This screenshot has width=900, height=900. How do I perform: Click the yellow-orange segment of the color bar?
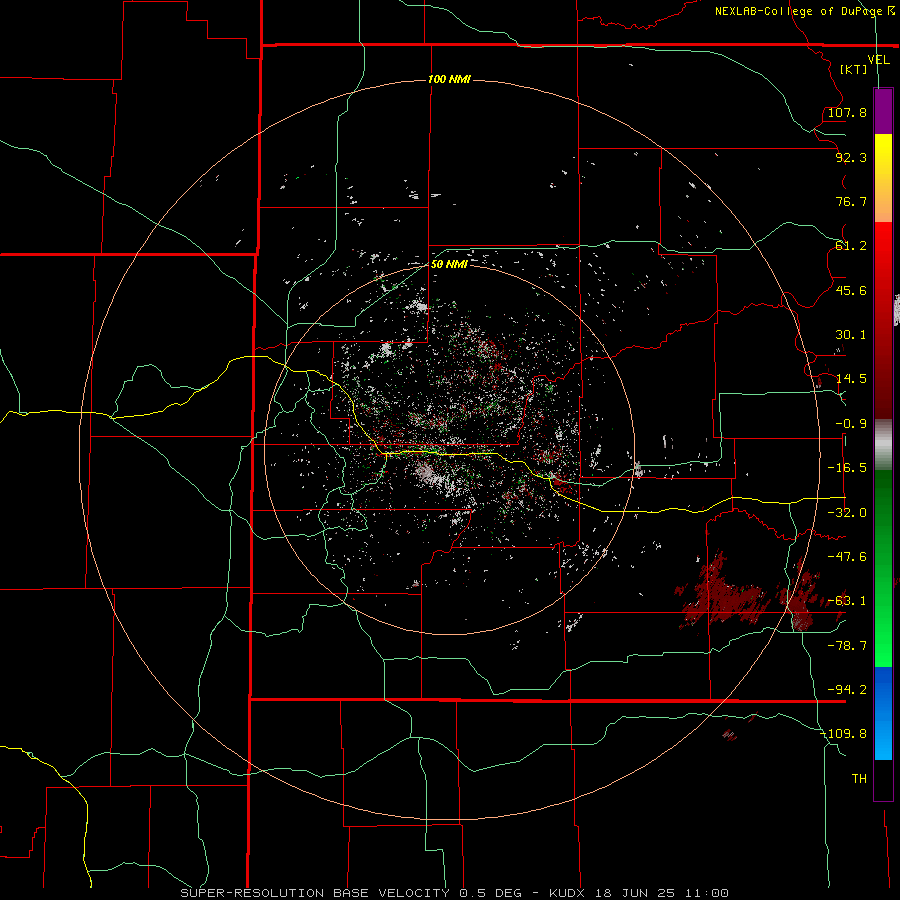point(883,178)
